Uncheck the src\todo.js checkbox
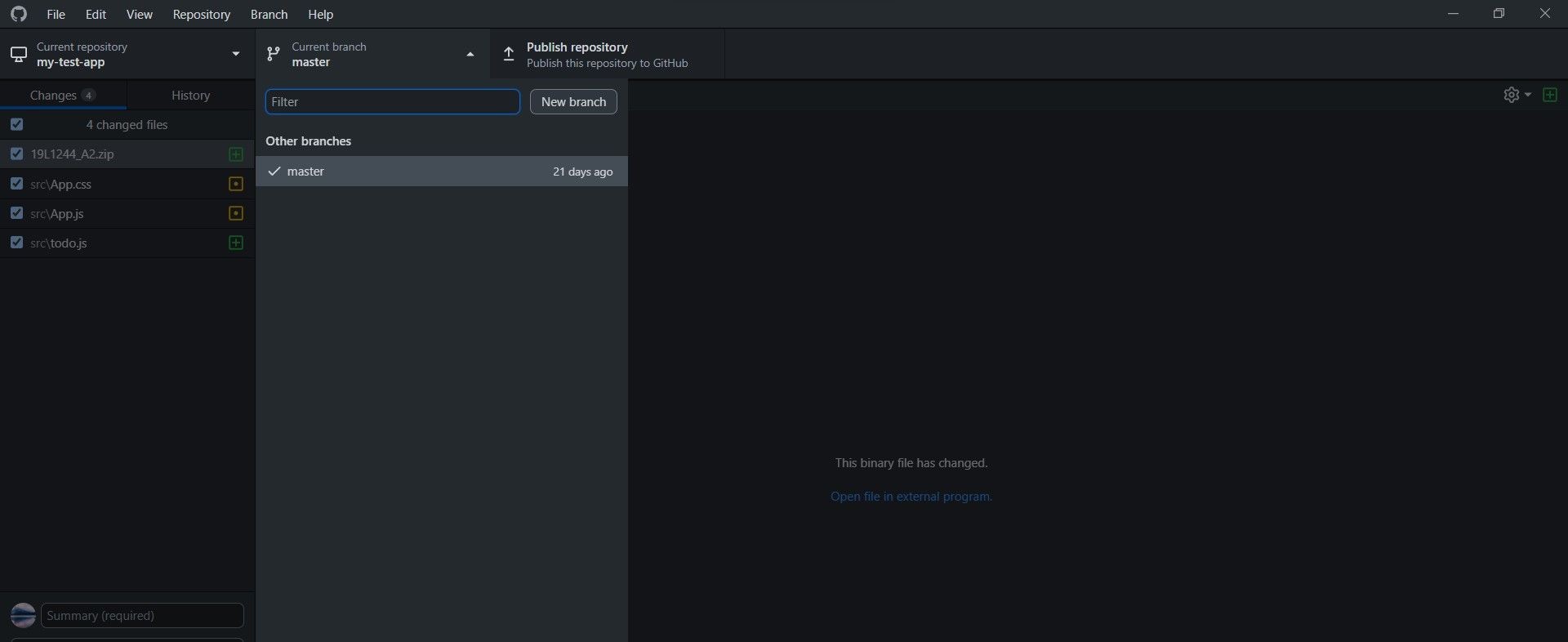 (16, 243)
